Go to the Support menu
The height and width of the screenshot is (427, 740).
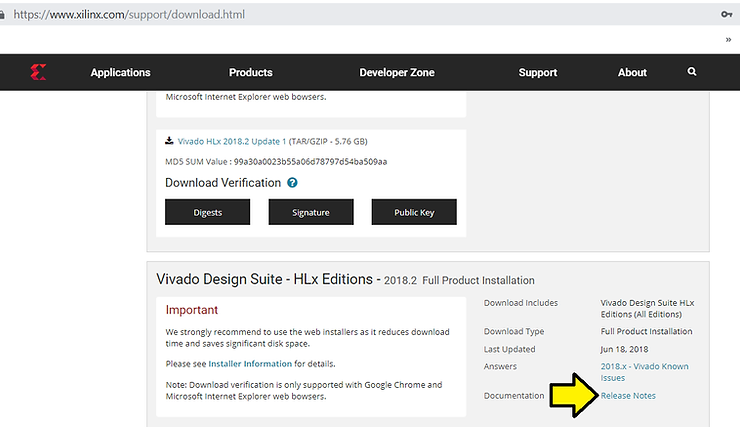point(538,72)
